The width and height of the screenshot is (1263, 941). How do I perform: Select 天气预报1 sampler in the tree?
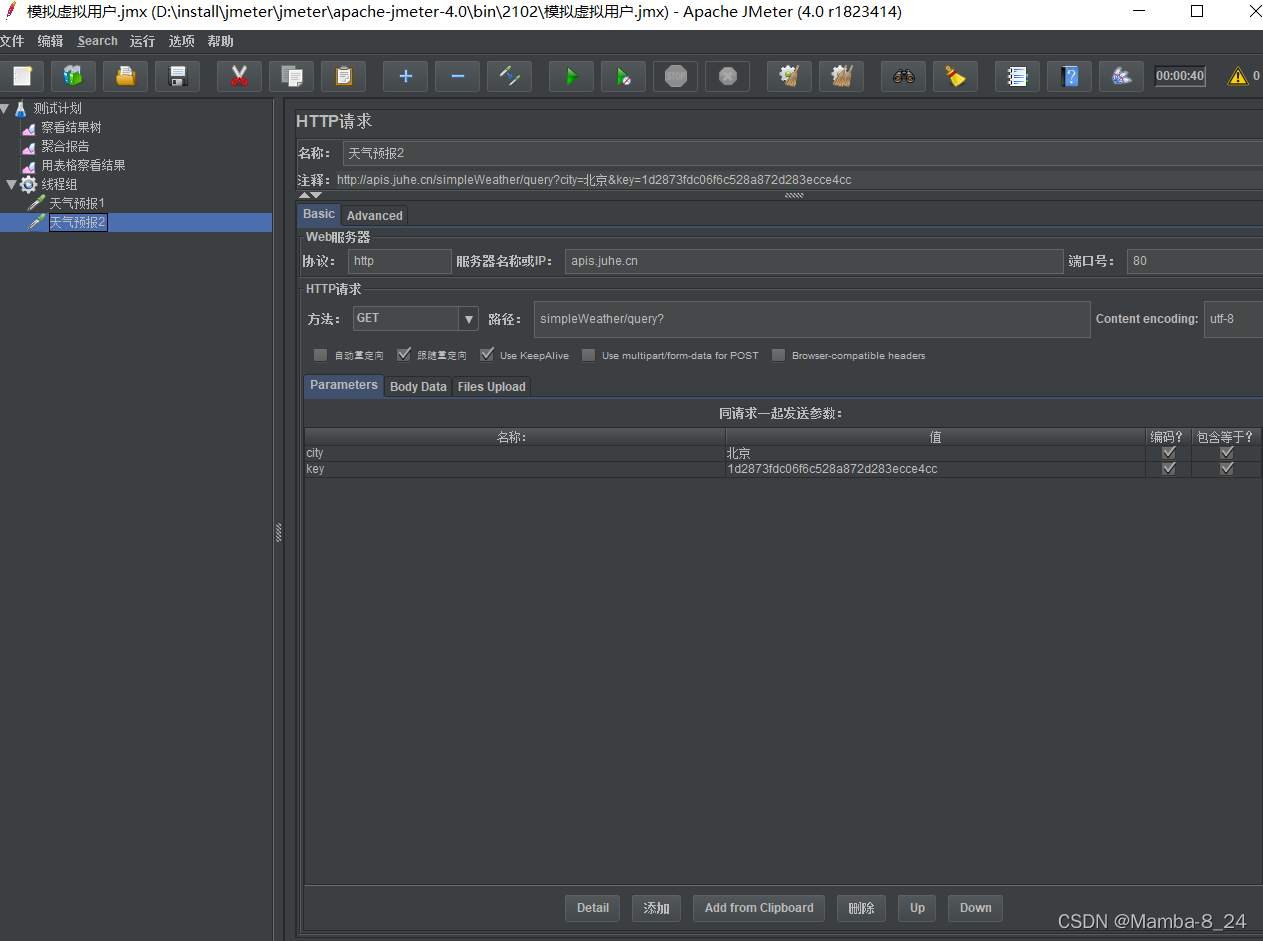click(x=77, y=203)
